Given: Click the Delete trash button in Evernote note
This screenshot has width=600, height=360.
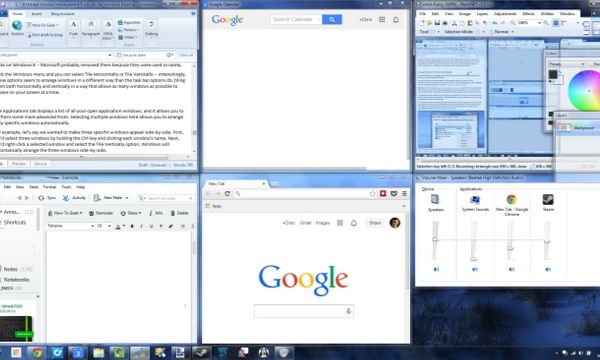Looking at the screenshot, I should 179,213.
